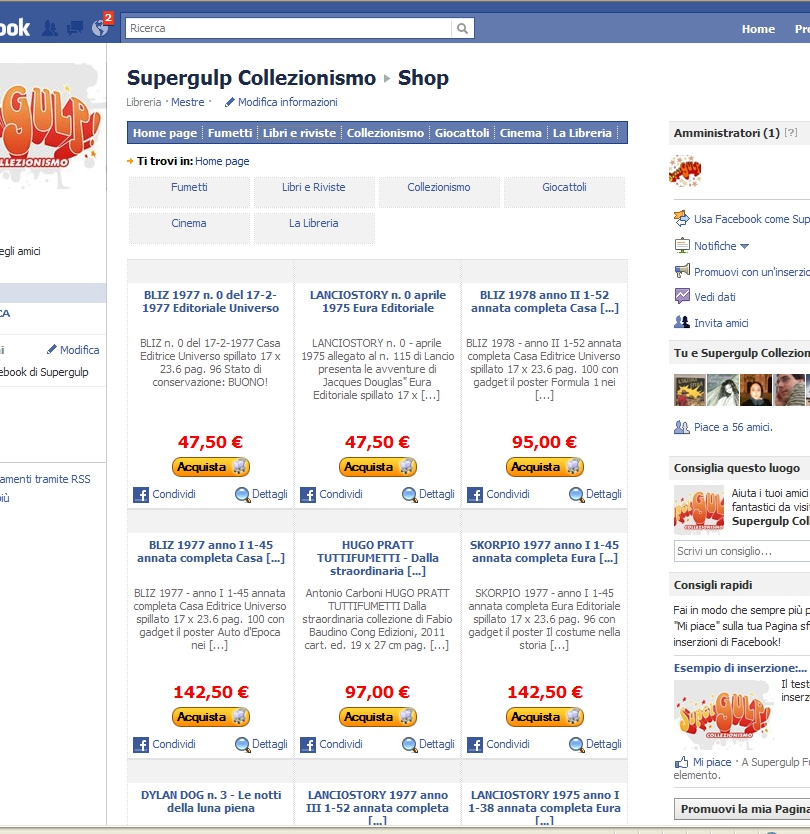The width and height of the screenshot is (810, 834).
Task: Open Libri e riviste in shop menu bar
Action: point(299,133)
